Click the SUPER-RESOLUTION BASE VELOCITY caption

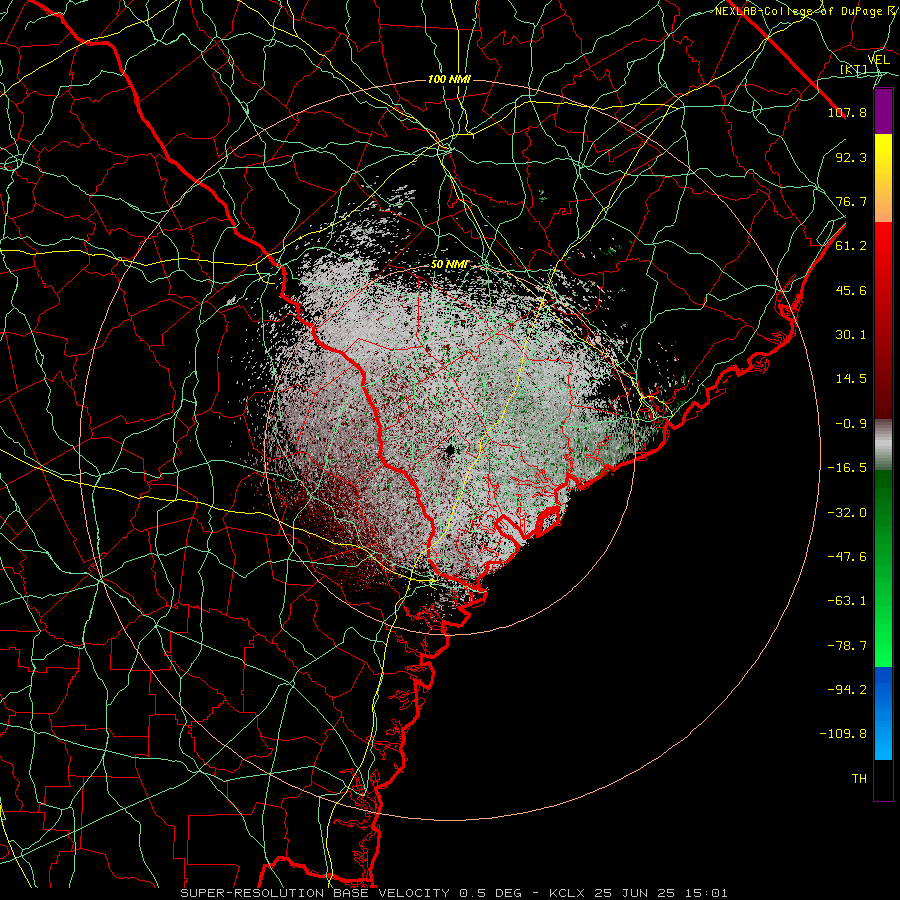tap(453, 893)
